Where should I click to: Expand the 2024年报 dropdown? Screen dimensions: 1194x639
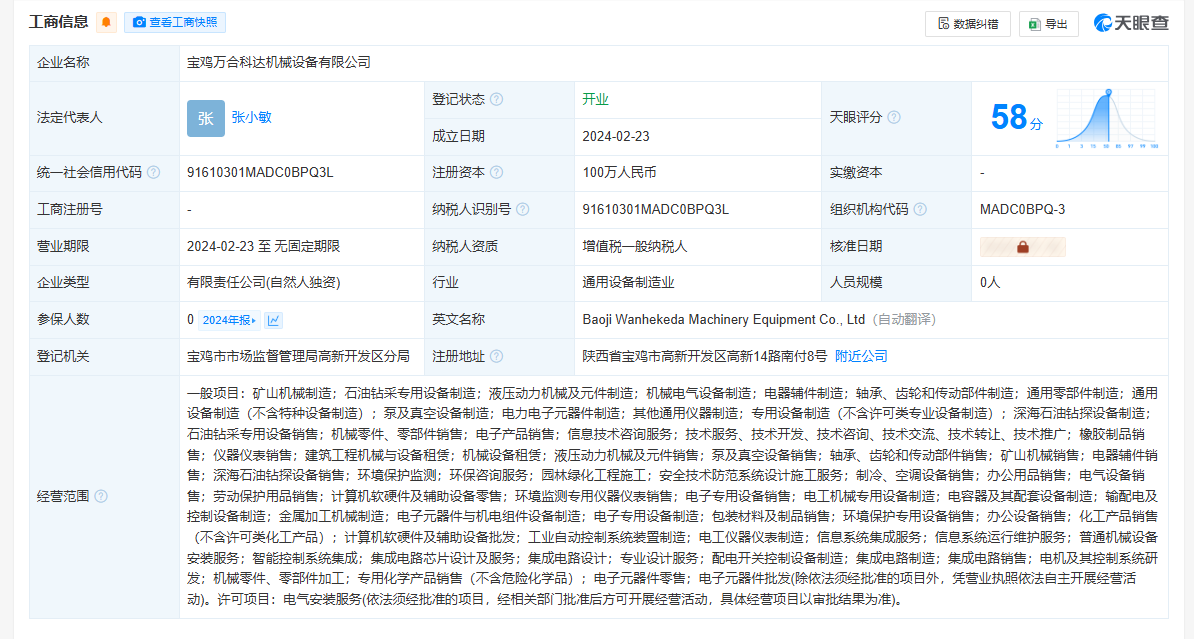point(229,320)
